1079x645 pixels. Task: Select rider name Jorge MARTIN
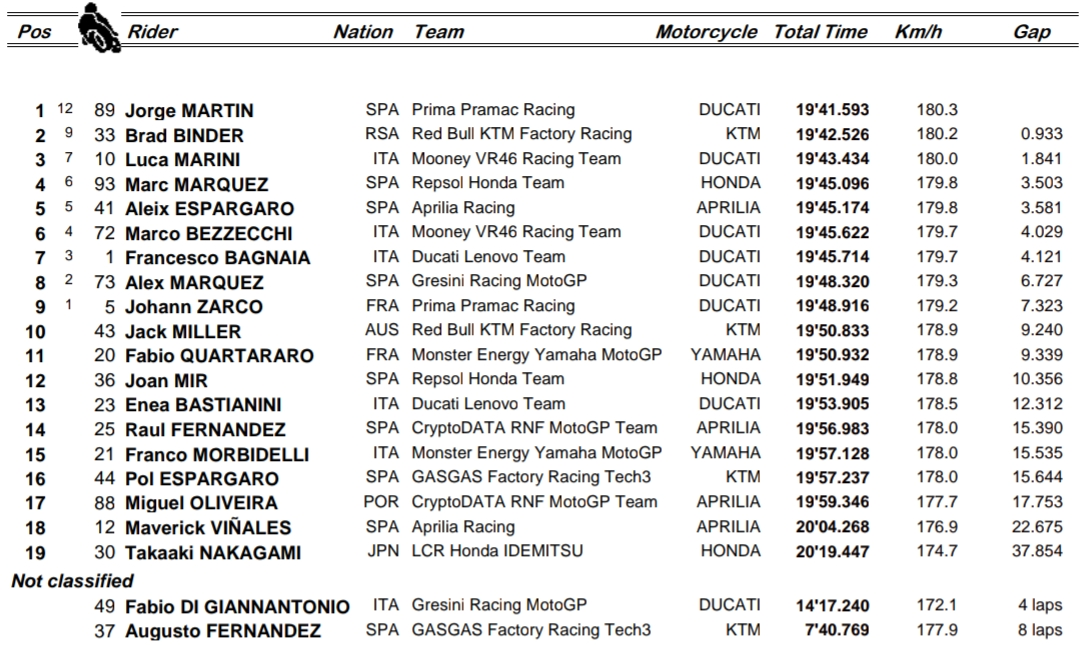click(189, 111)
